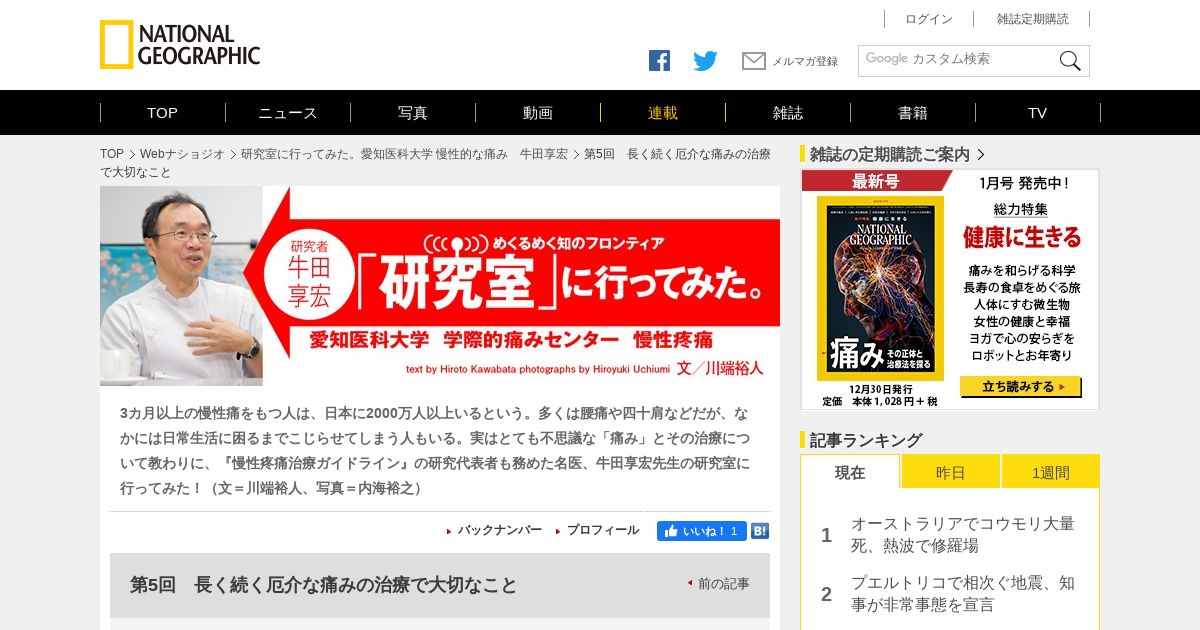Open 雑誌の定期購読ご案内 heading link
1200x630 pixels.
click(890, 154)
